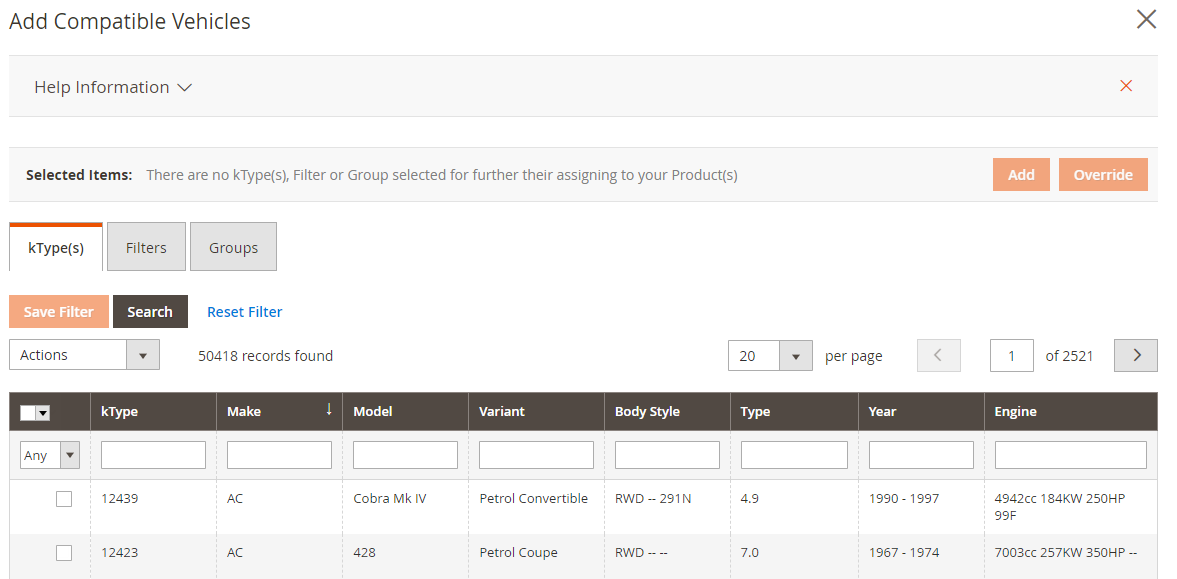Viewport: 1177px width, 579px height.
Task: Open the select-all checkbox dropdown in header
Action: (43, 412)
